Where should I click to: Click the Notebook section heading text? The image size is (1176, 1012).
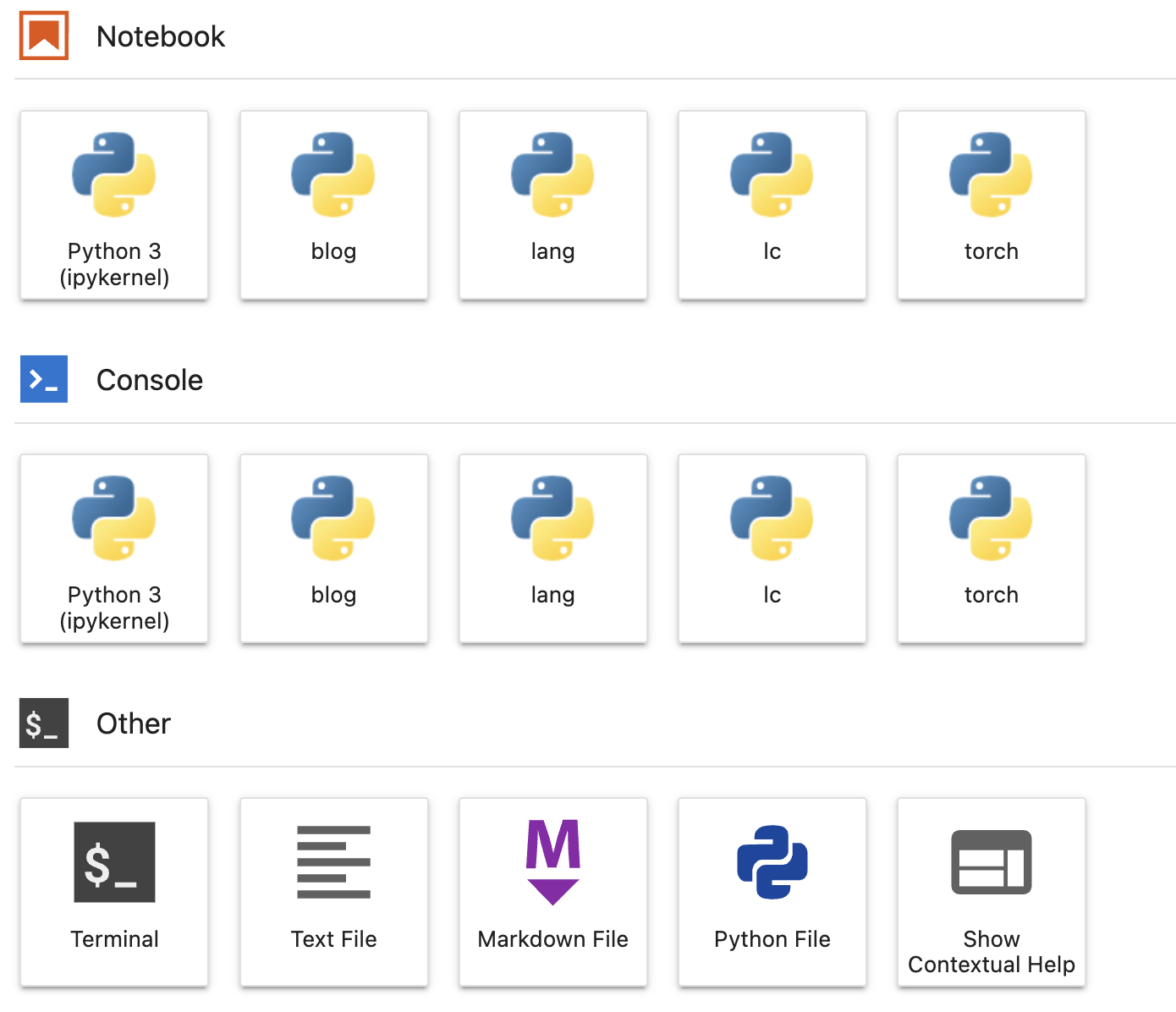click(x=161, y=36)
